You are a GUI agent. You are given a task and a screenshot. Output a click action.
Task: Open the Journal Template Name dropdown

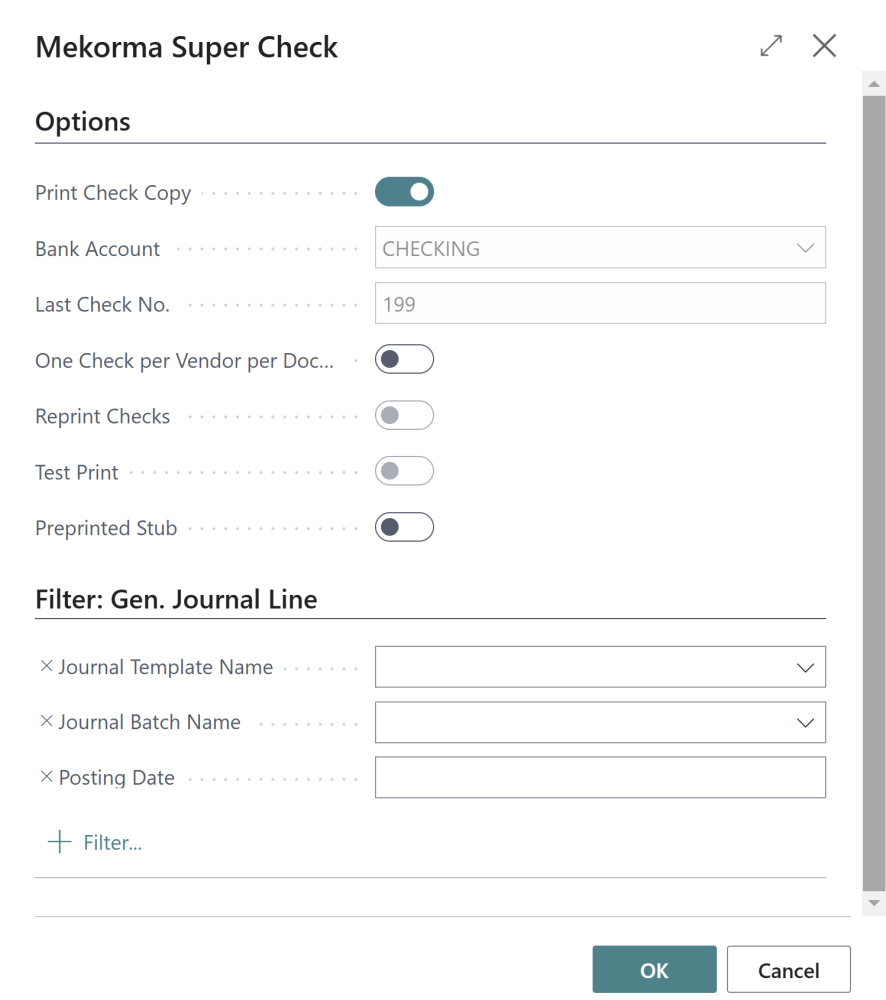pos(806,666)
